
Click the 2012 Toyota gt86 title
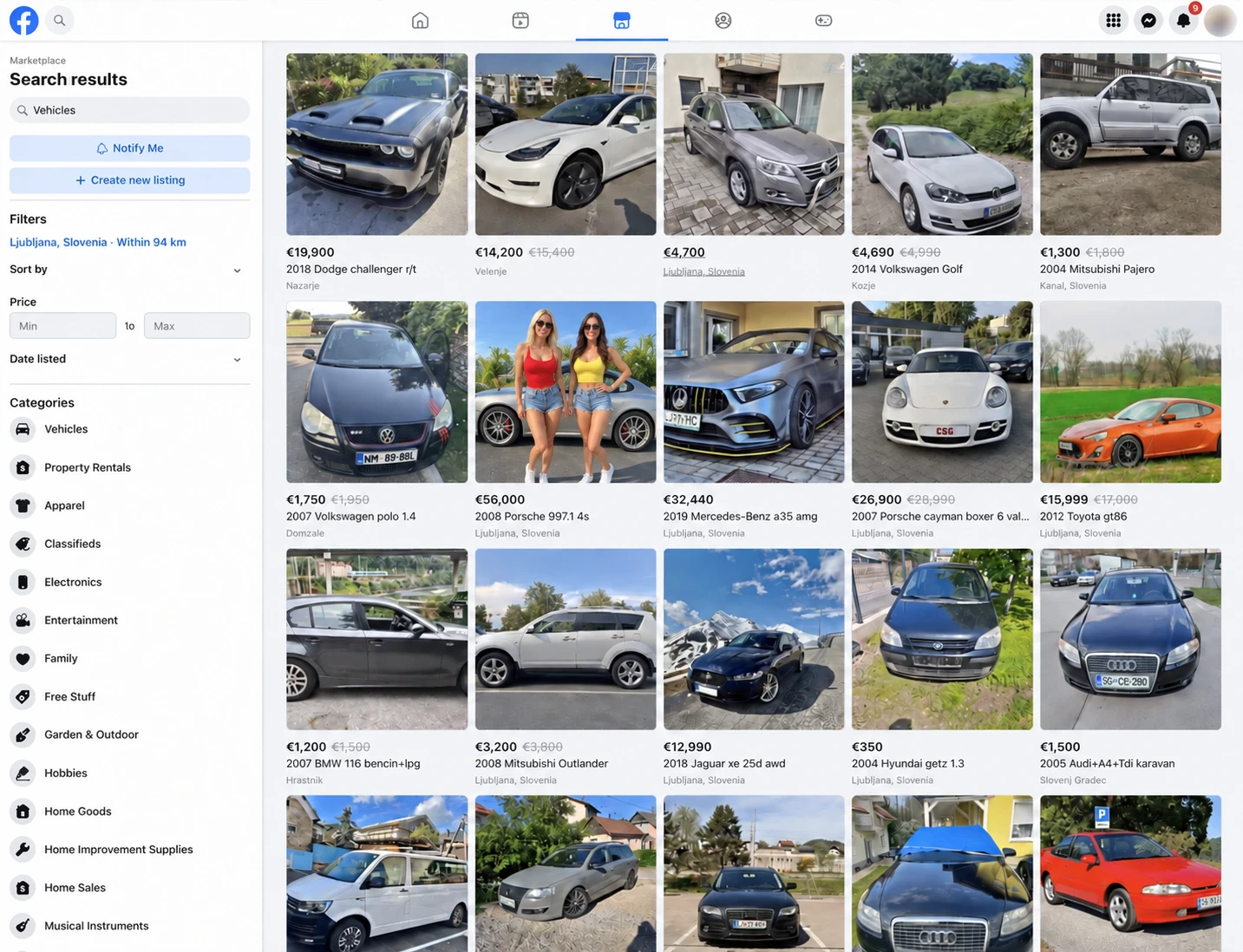pyautogui.click(x=1083, y=516)
